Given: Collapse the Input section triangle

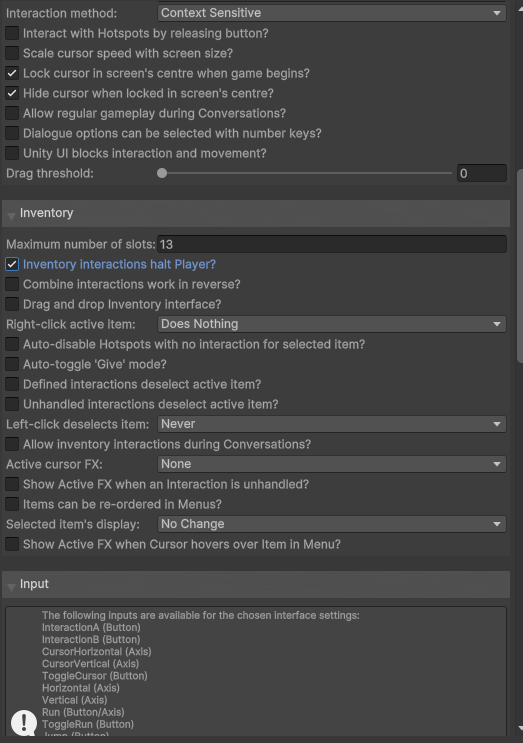Looking at the screenshot, I should click(11, 587).
